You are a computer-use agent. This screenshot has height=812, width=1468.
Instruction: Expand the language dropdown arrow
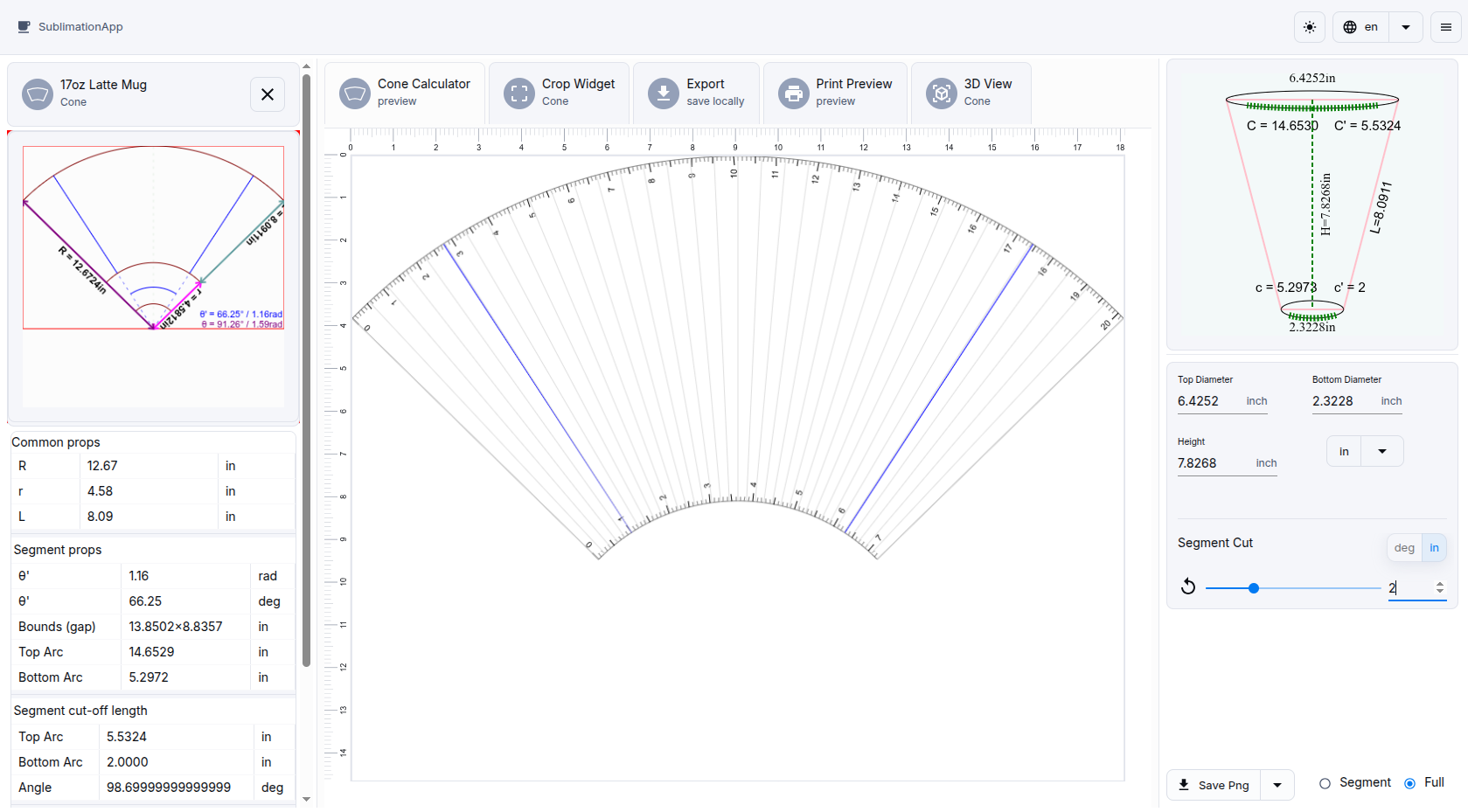[x=1406, y=27]
